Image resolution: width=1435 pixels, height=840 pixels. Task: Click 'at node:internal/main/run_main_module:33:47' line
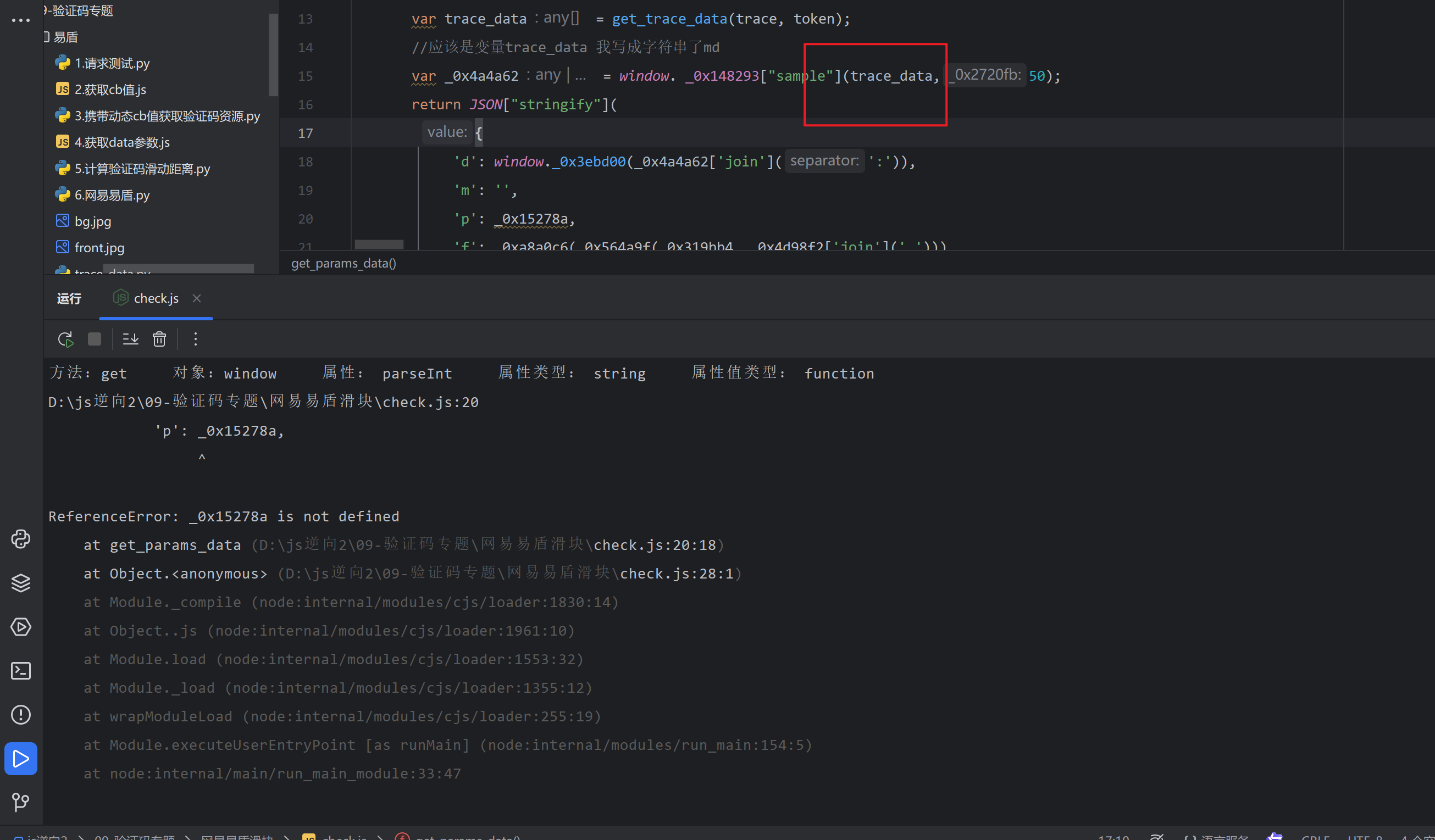point(272,774)
